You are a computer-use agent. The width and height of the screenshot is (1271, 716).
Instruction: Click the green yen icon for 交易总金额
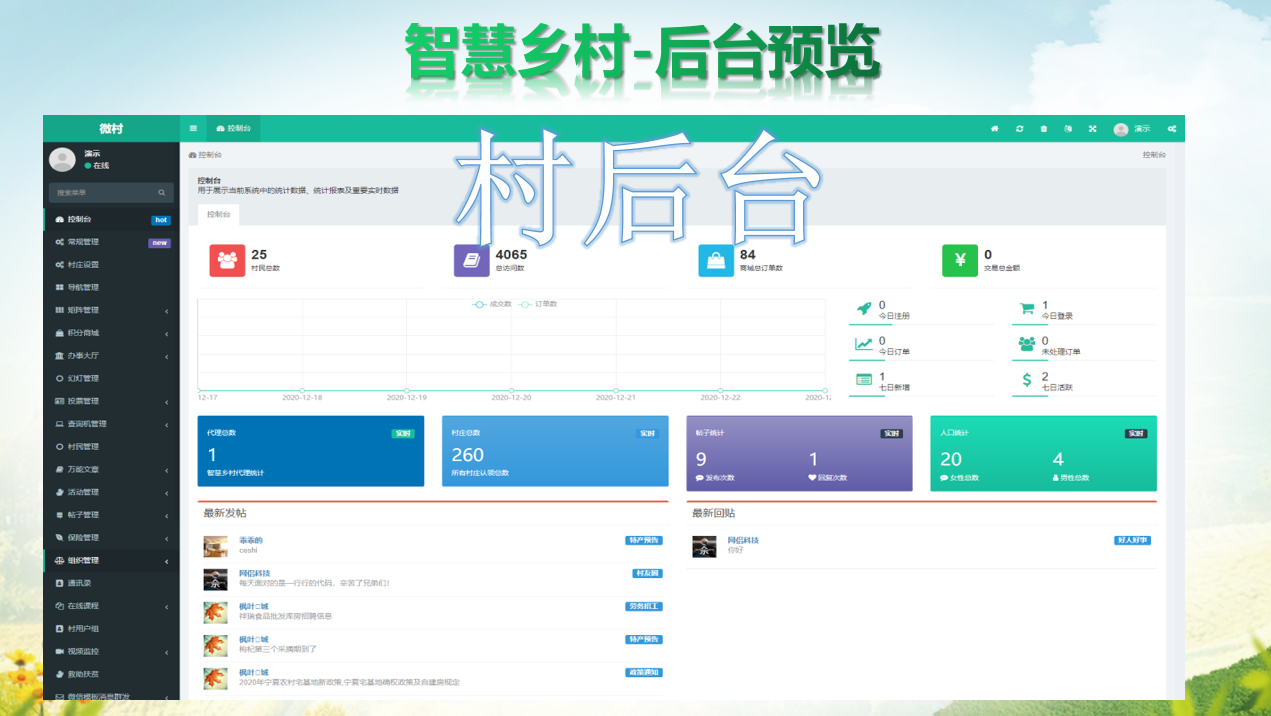click(960, 260)
